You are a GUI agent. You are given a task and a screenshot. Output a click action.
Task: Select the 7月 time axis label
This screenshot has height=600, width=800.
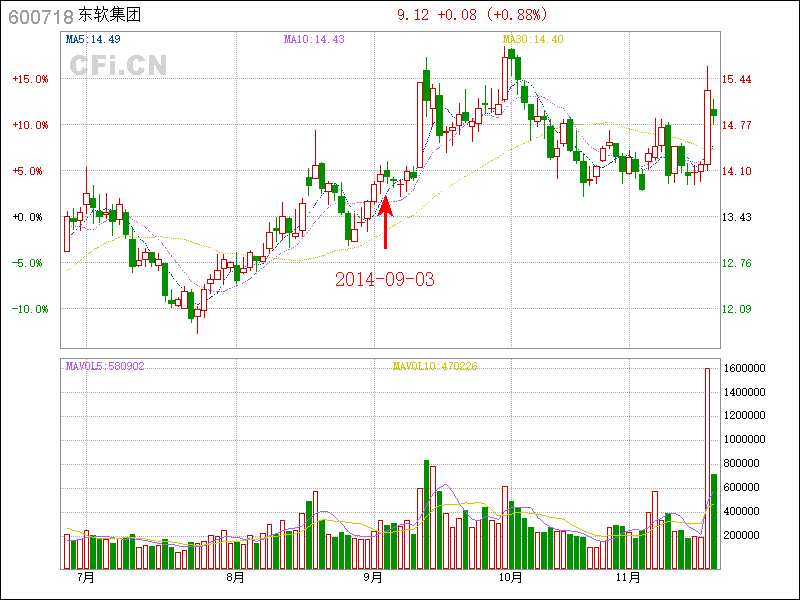[85, 578]
